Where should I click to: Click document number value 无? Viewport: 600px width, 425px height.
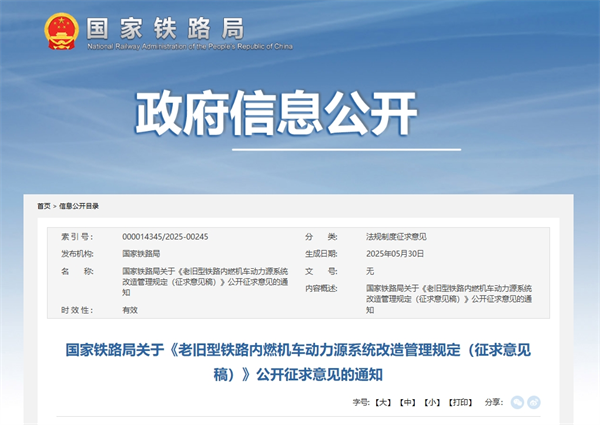[x=370, y=271]
